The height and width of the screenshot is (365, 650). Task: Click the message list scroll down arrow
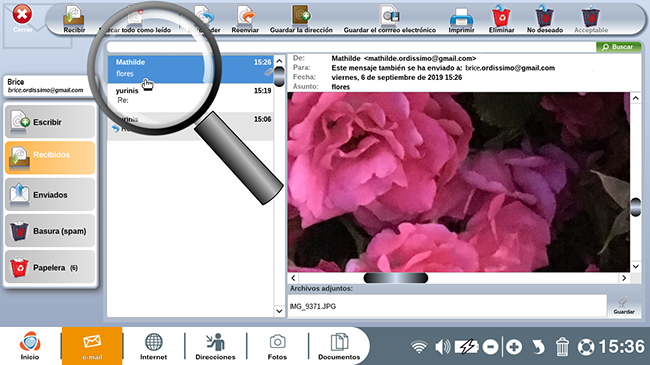[x=279, y=311]
